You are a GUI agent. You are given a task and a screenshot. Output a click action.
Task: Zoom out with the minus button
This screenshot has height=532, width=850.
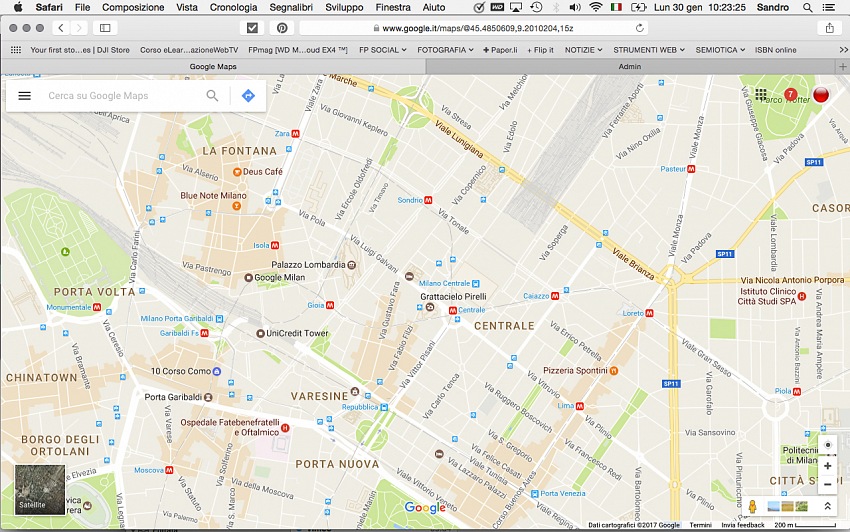pyautogui.click(x=828, y=484)
